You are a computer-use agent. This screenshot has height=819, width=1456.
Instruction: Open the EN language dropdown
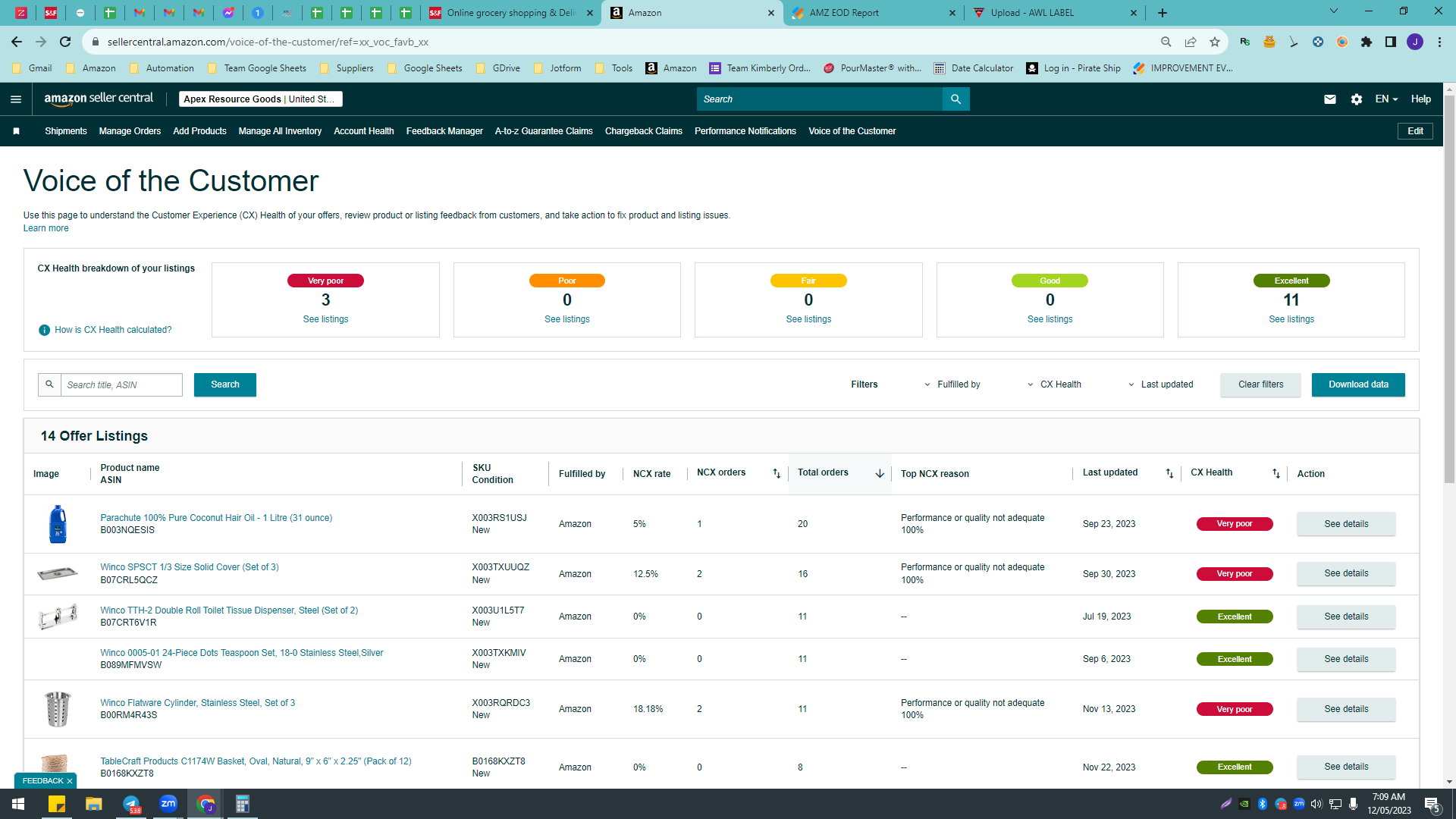point(1386,99)
